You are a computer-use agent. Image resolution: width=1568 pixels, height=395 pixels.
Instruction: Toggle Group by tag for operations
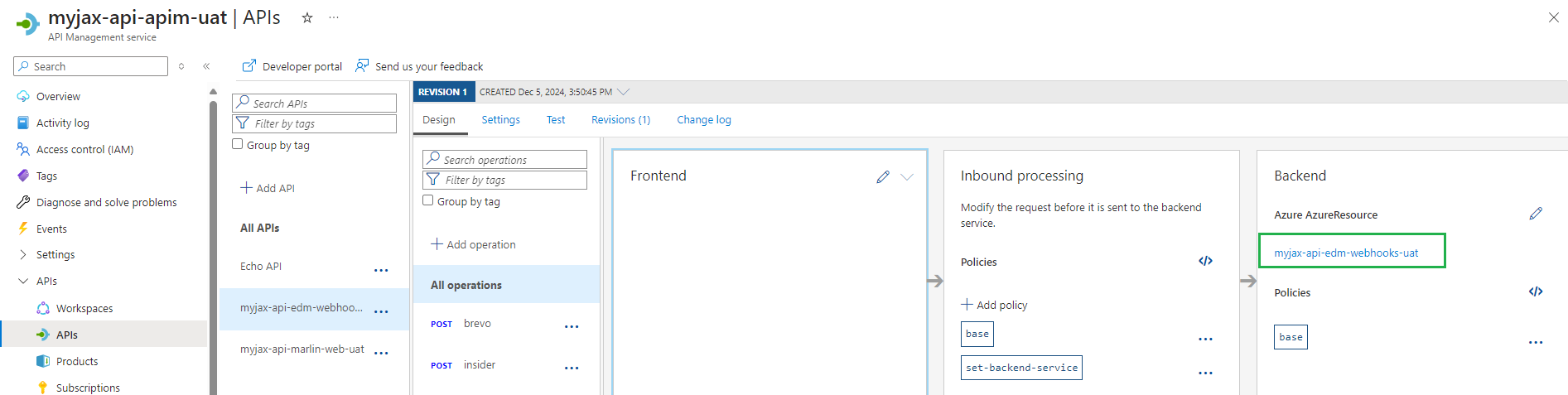pos(428,200)
